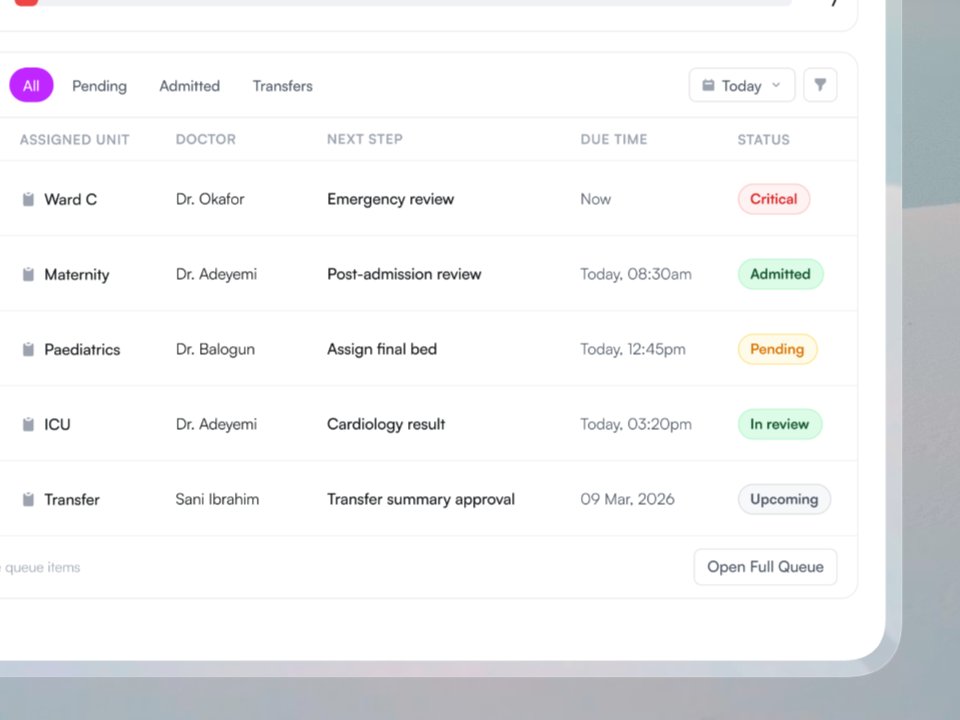Click the Cardiology result next step
This screenshot has height=720, width=960.
386,424
